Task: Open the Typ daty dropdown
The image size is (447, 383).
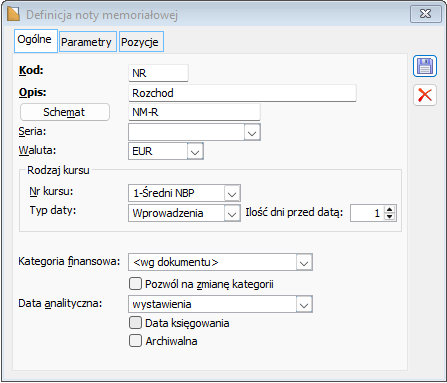Action: pyautogui.click(x=232, y=213)
